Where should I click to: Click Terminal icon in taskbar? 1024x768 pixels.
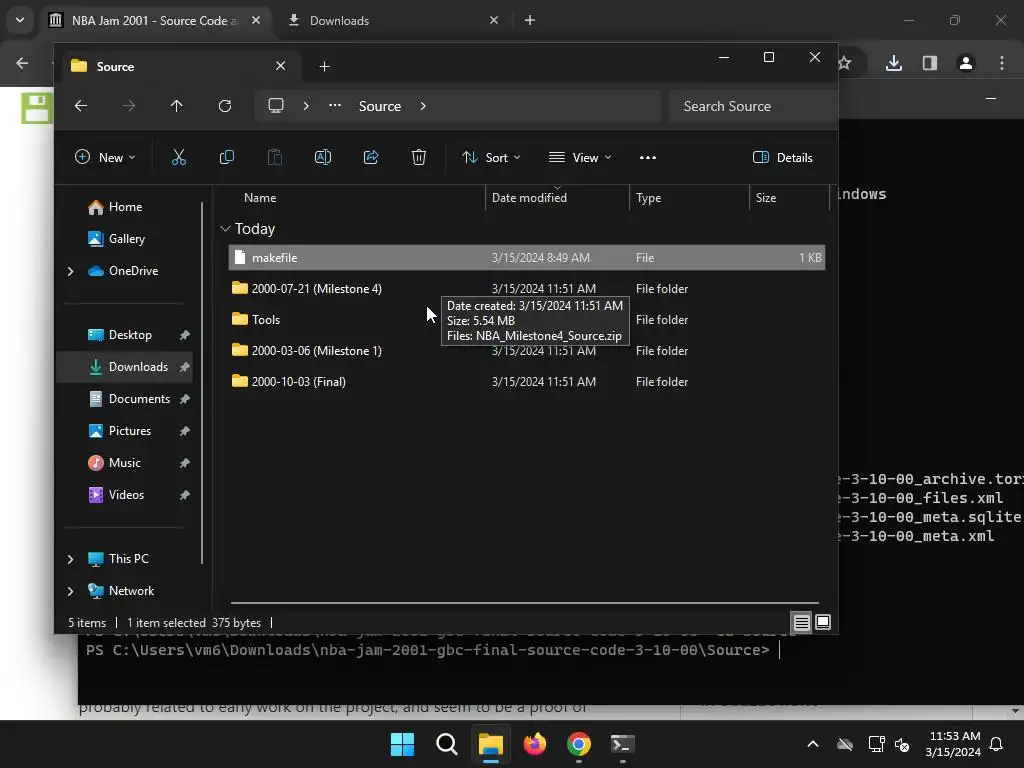pos(622,744)
